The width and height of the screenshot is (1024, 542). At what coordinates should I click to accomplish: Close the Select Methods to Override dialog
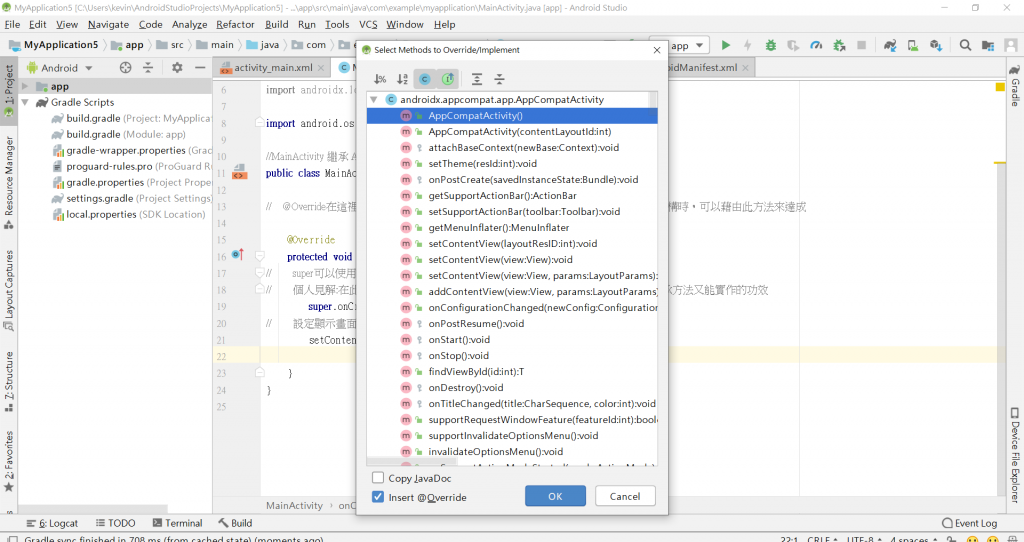click(x=657, y=50)
